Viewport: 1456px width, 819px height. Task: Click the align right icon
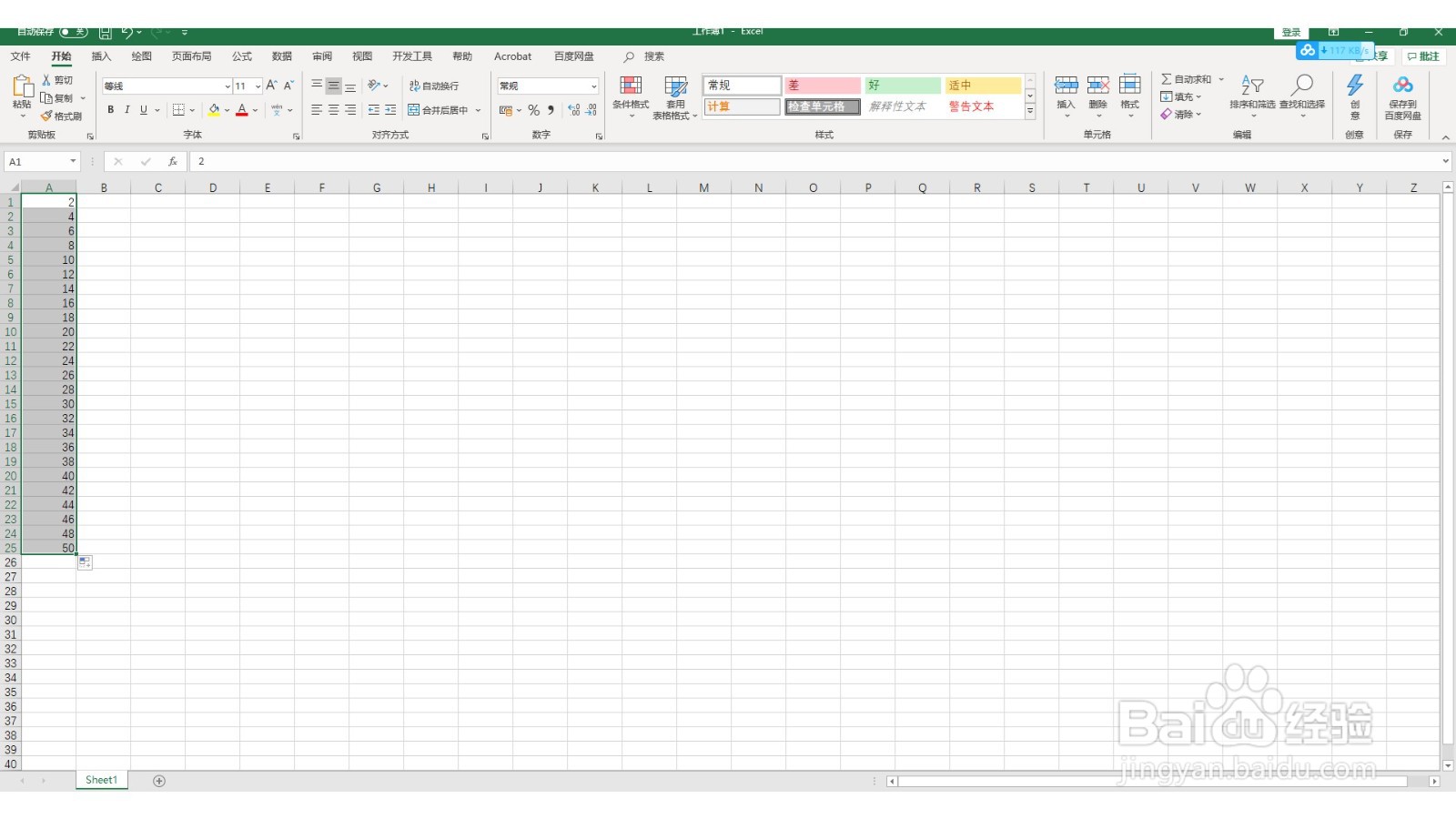[x=350, y=110]
